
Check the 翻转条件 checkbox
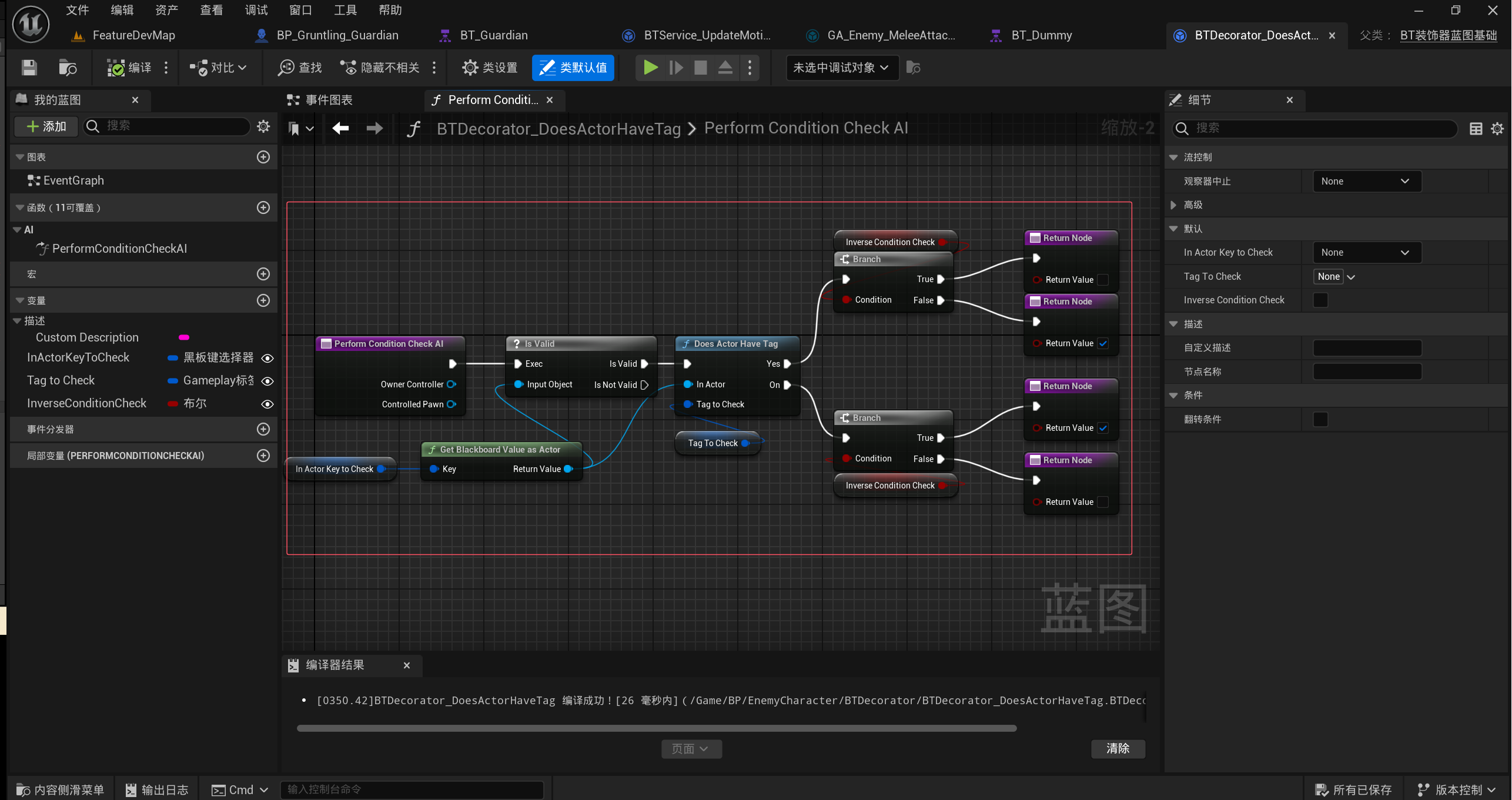point(1320,419)
